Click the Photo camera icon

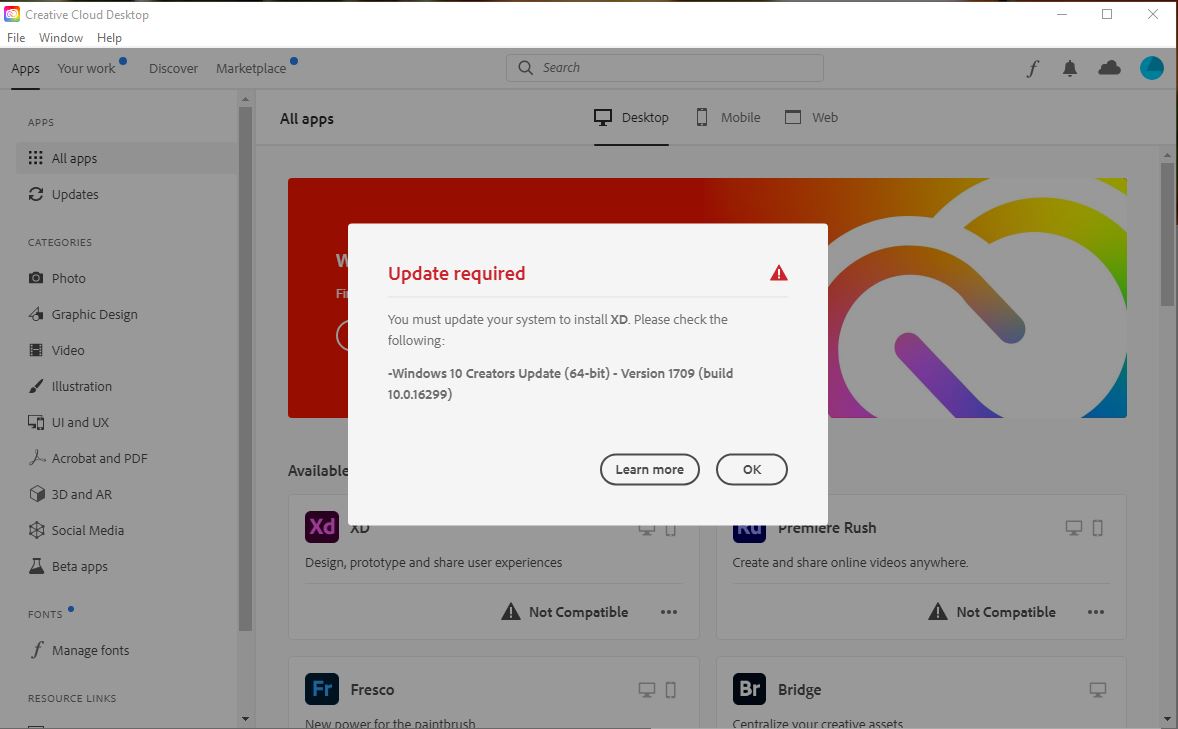coord(35,278)
